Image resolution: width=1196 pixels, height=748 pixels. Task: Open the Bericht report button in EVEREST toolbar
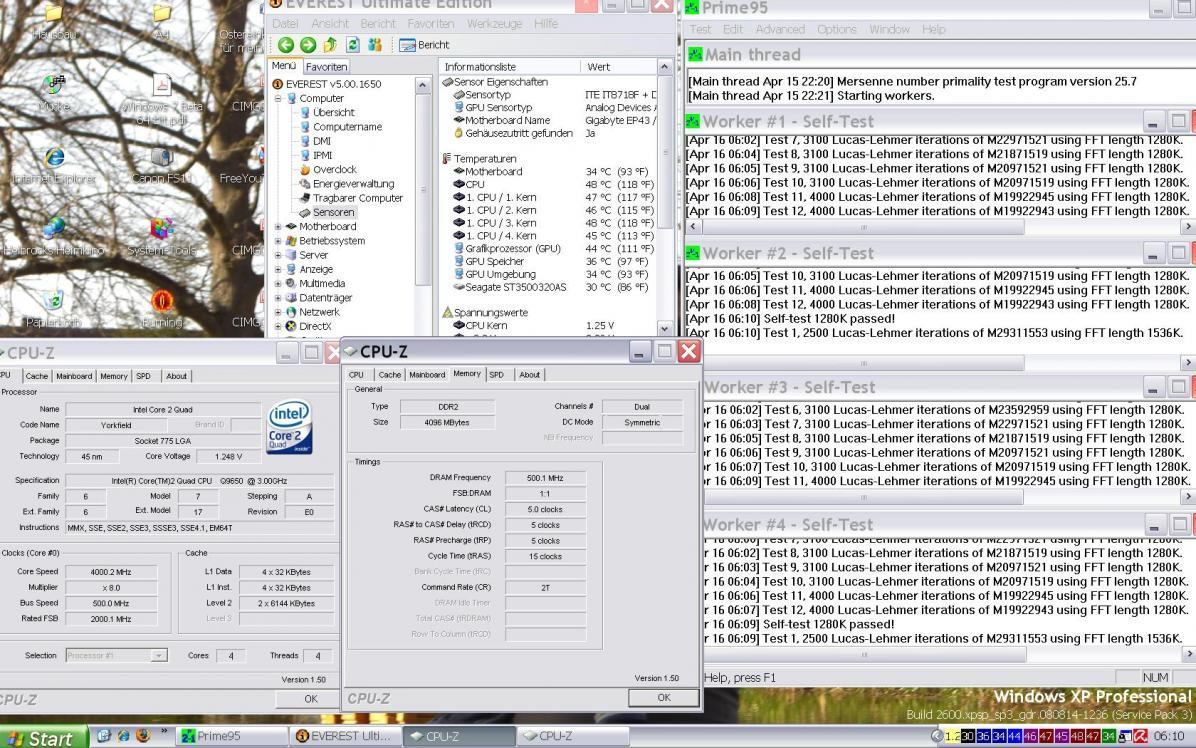(425, 45)
